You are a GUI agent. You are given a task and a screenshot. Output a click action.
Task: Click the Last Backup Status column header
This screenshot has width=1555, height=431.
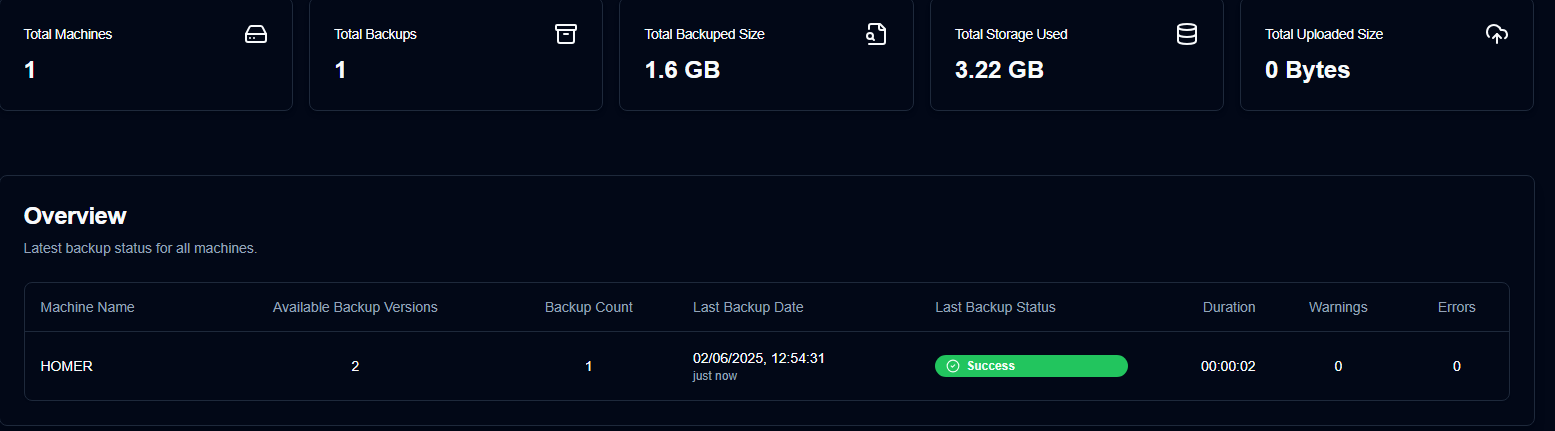click(995, 307)
